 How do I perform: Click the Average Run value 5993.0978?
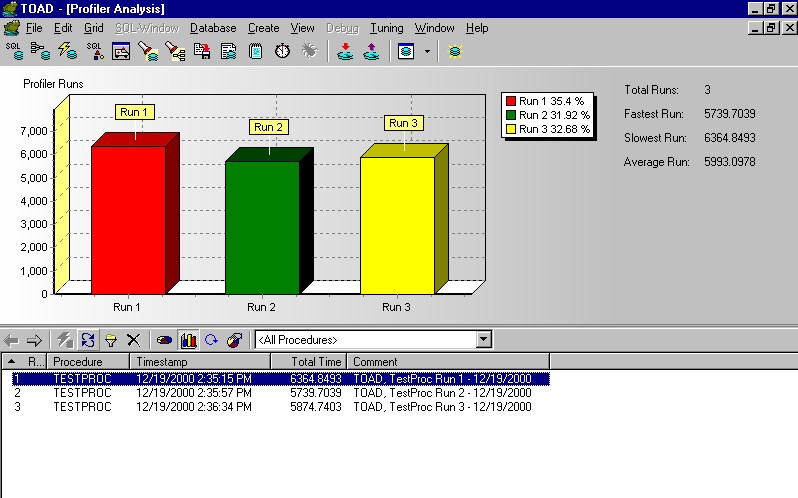[x=730, y=162]
